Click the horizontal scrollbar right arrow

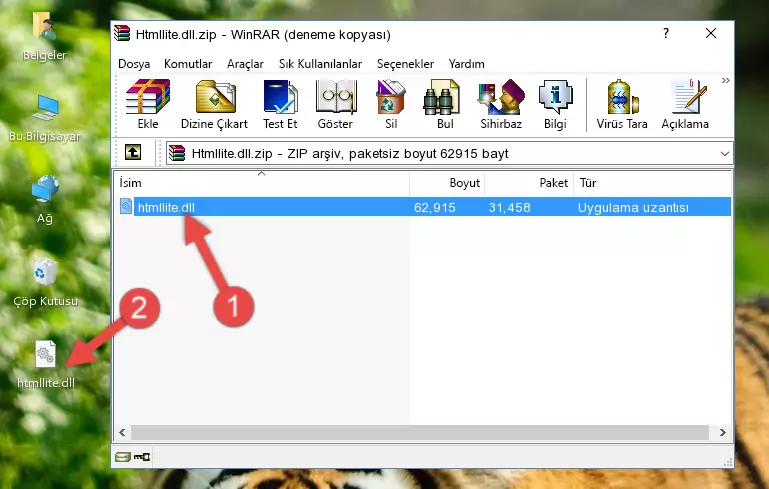(722, 433)
